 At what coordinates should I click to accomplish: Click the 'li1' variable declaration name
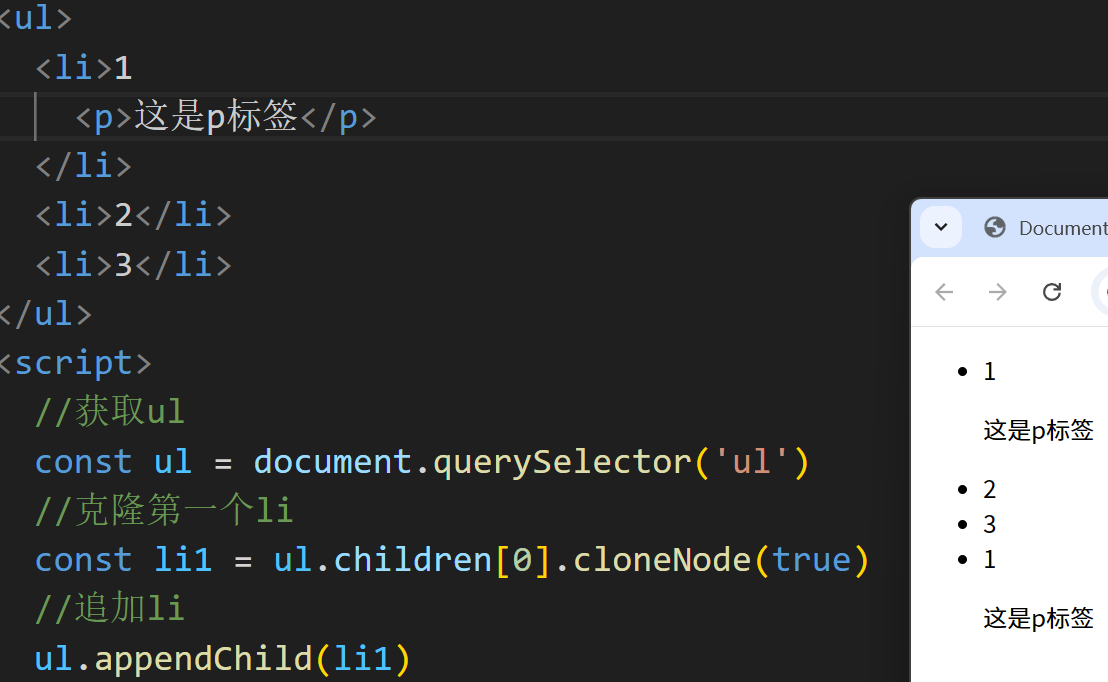click(x=183, y=560)
